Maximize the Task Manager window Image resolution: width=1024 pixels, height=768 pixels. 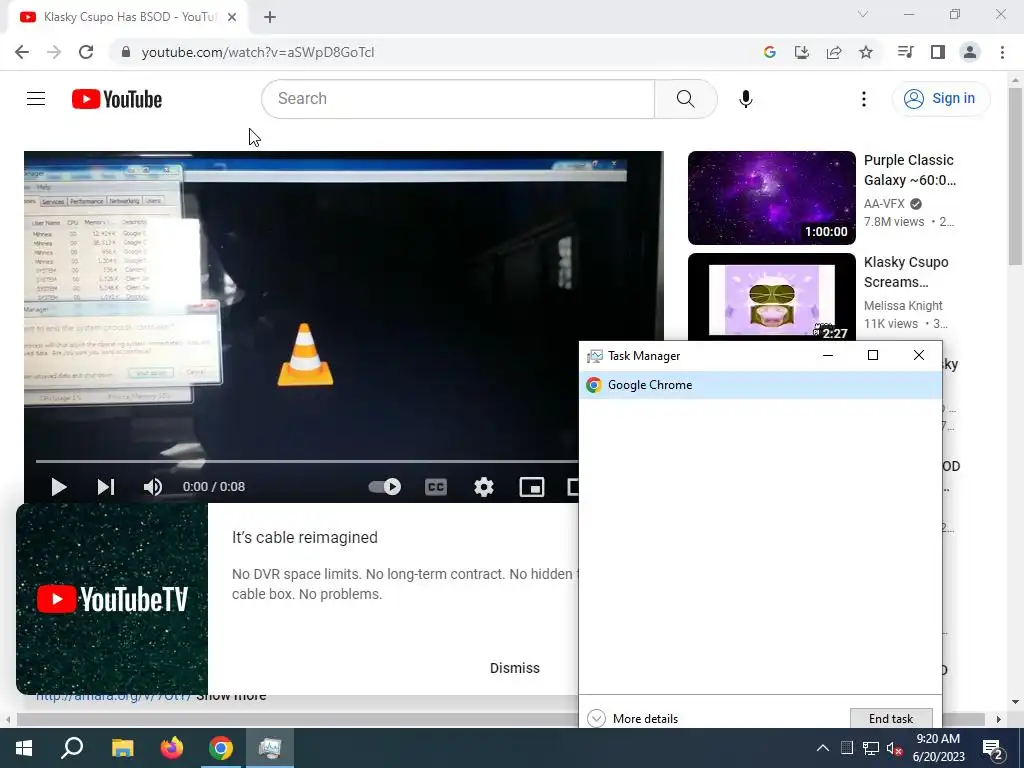[872, 355]
